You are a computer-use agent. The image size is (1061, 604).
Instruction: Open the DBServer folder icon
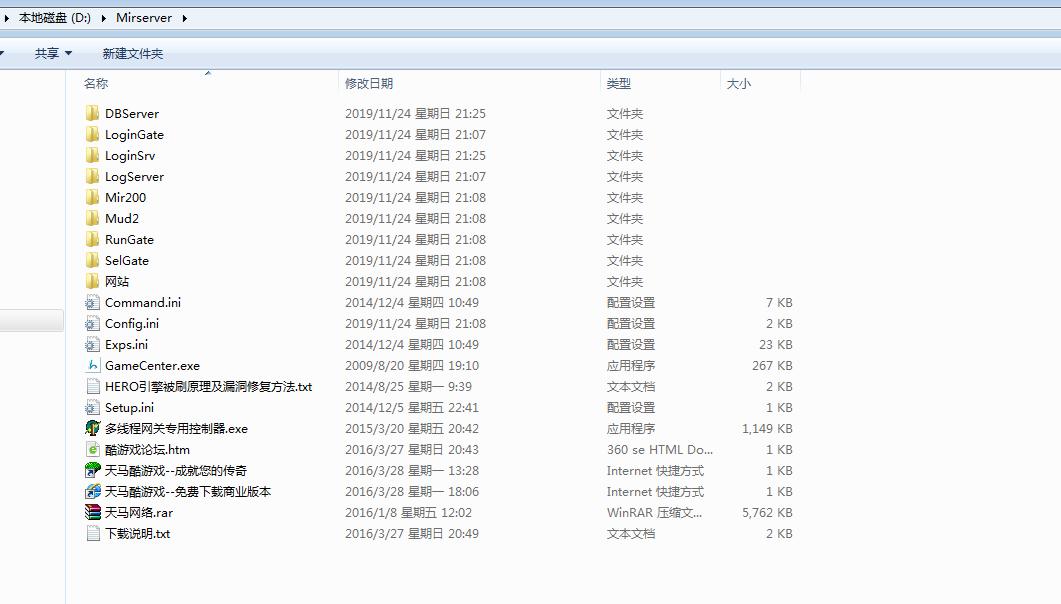tap(92, 113)
